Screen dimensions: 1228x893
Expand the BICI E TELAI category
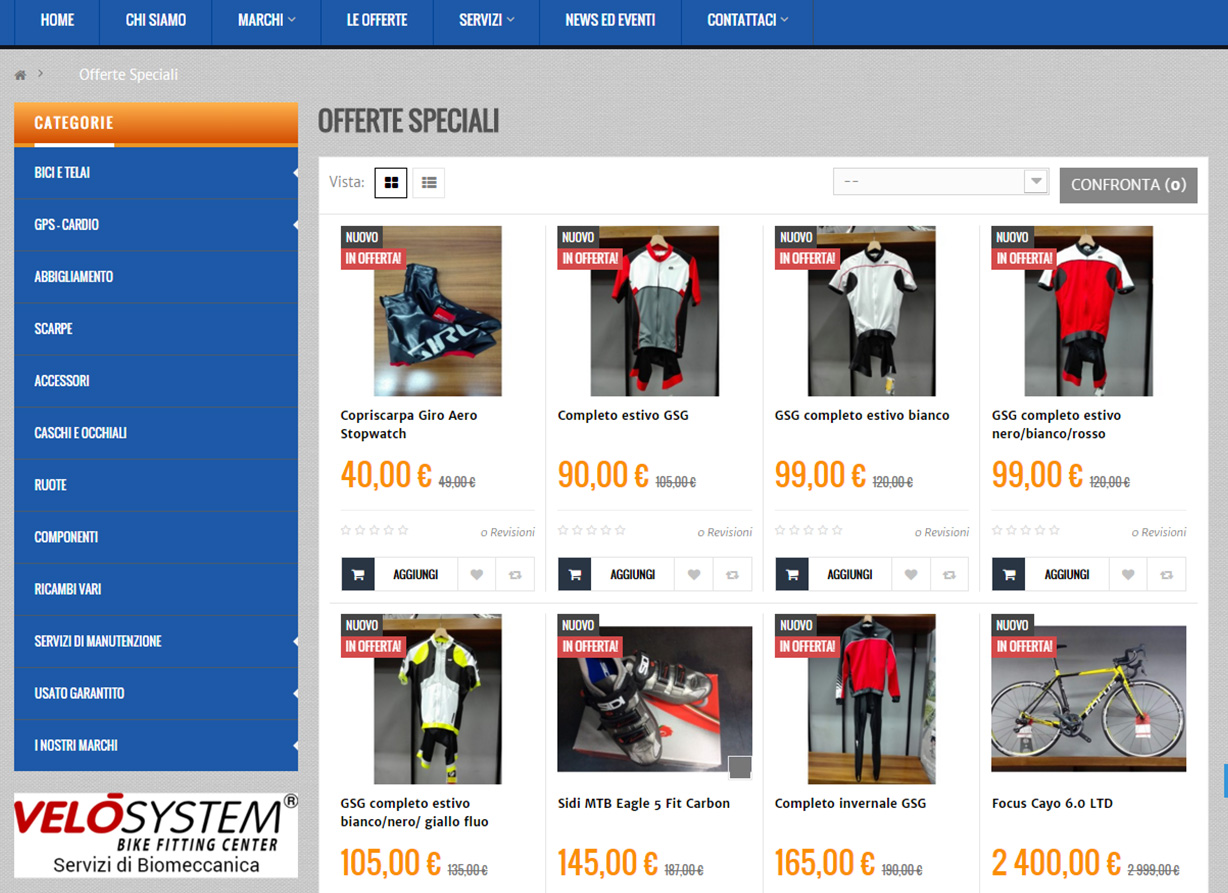(294, 173)
